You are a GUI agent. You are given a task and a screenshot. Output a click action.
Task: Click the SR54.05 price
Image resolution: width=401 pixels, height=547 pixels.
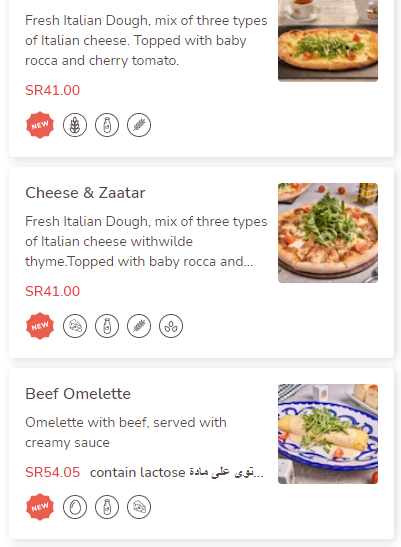tap(53, 472)
